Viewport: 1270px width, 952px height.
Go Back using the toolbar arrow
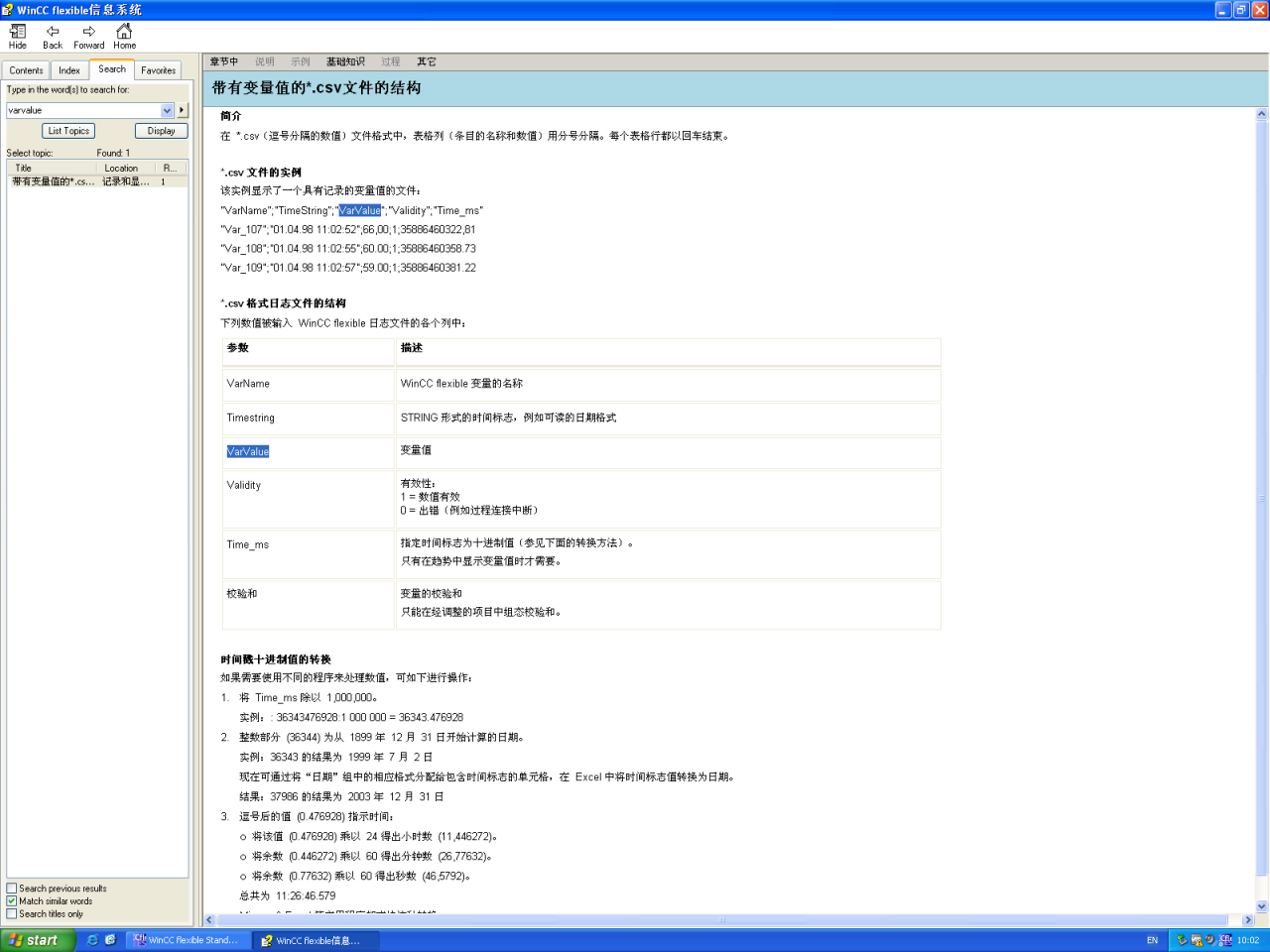(53, 37)
